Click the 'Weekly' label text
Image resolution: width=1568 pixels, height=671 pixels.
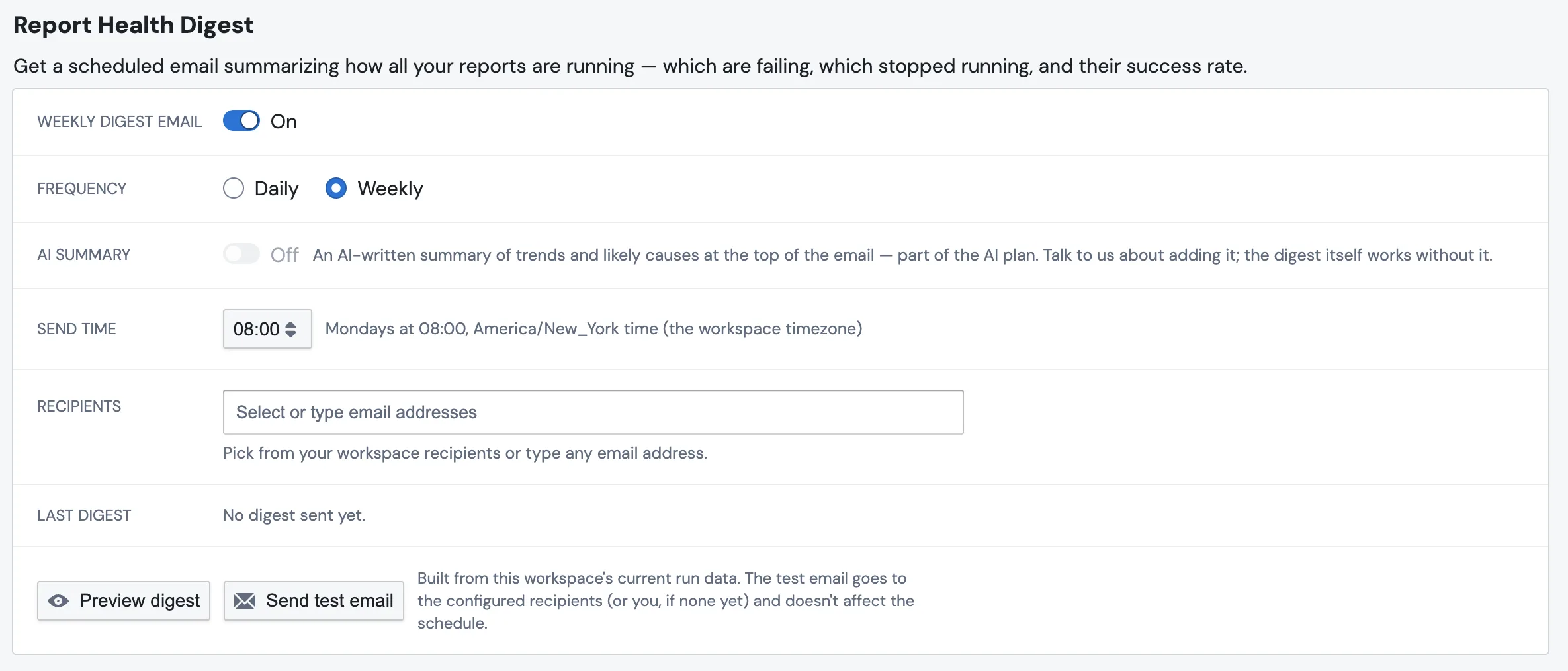tap(390, 189)
